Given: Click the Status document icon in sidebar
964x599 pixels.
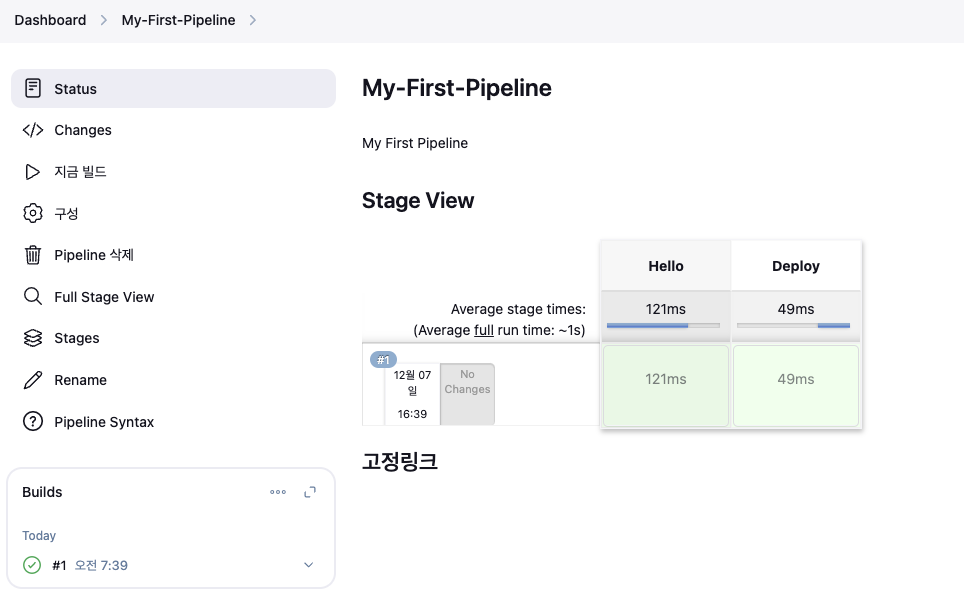Looking at the screenshot, I should [33, 88].
